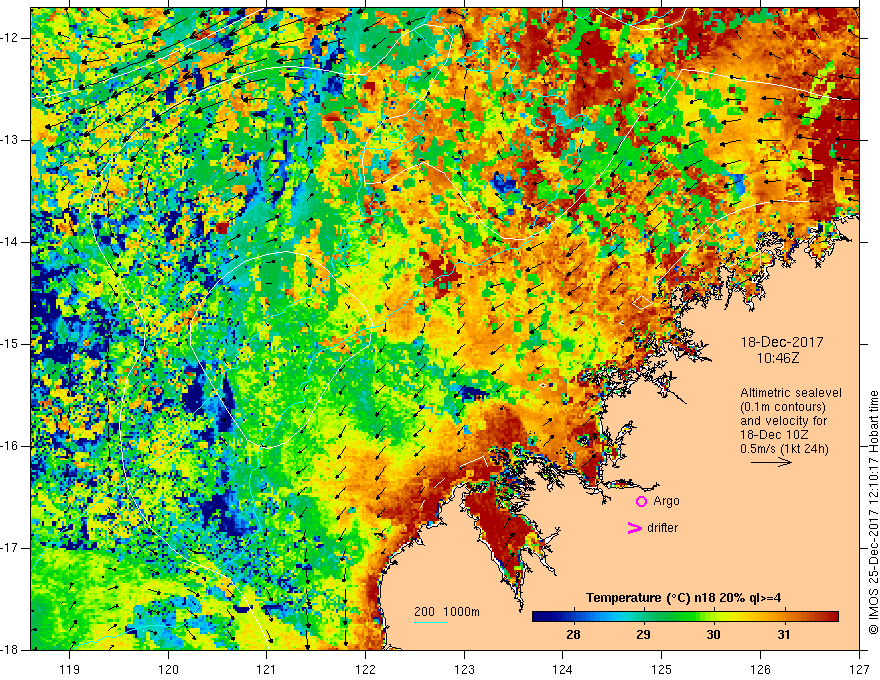Click the longitude axis label '127'
The image size is (880, 680).
point(859,669)
